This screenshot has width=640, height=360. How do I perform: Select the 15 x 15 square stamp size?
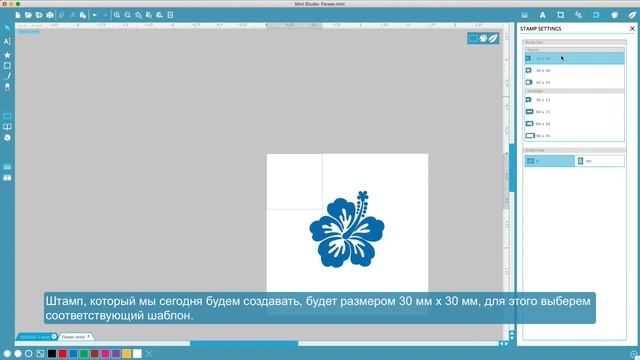click(x=574, y=58)
